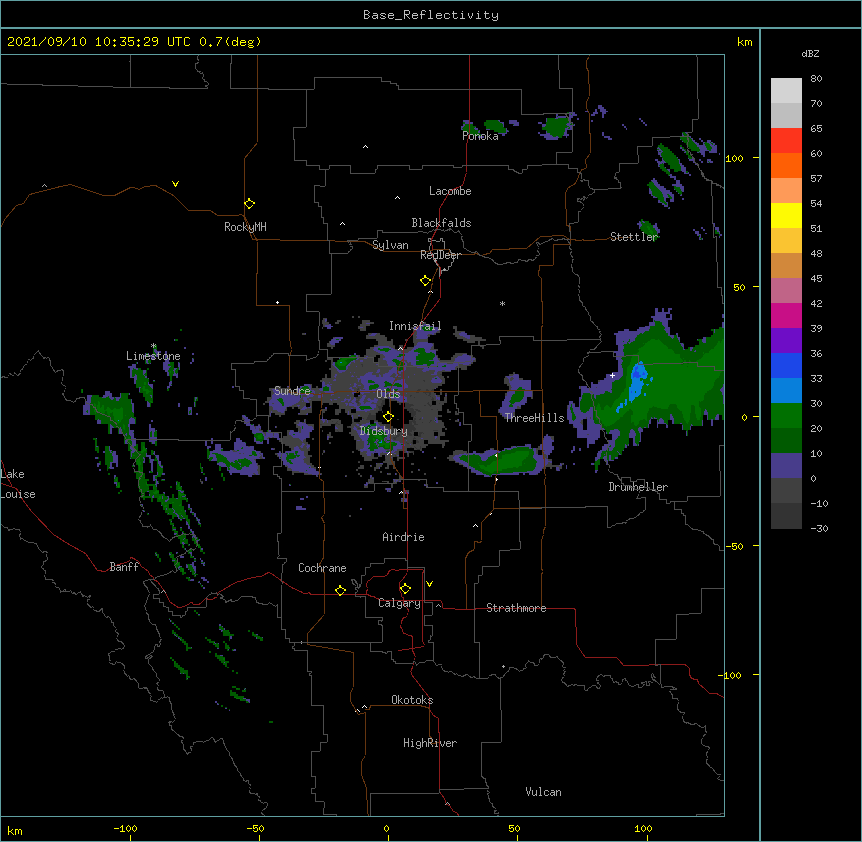Click the Okotoks label
Image resolution: width=862 pixels, height=842 pixels.
[412, 700]
